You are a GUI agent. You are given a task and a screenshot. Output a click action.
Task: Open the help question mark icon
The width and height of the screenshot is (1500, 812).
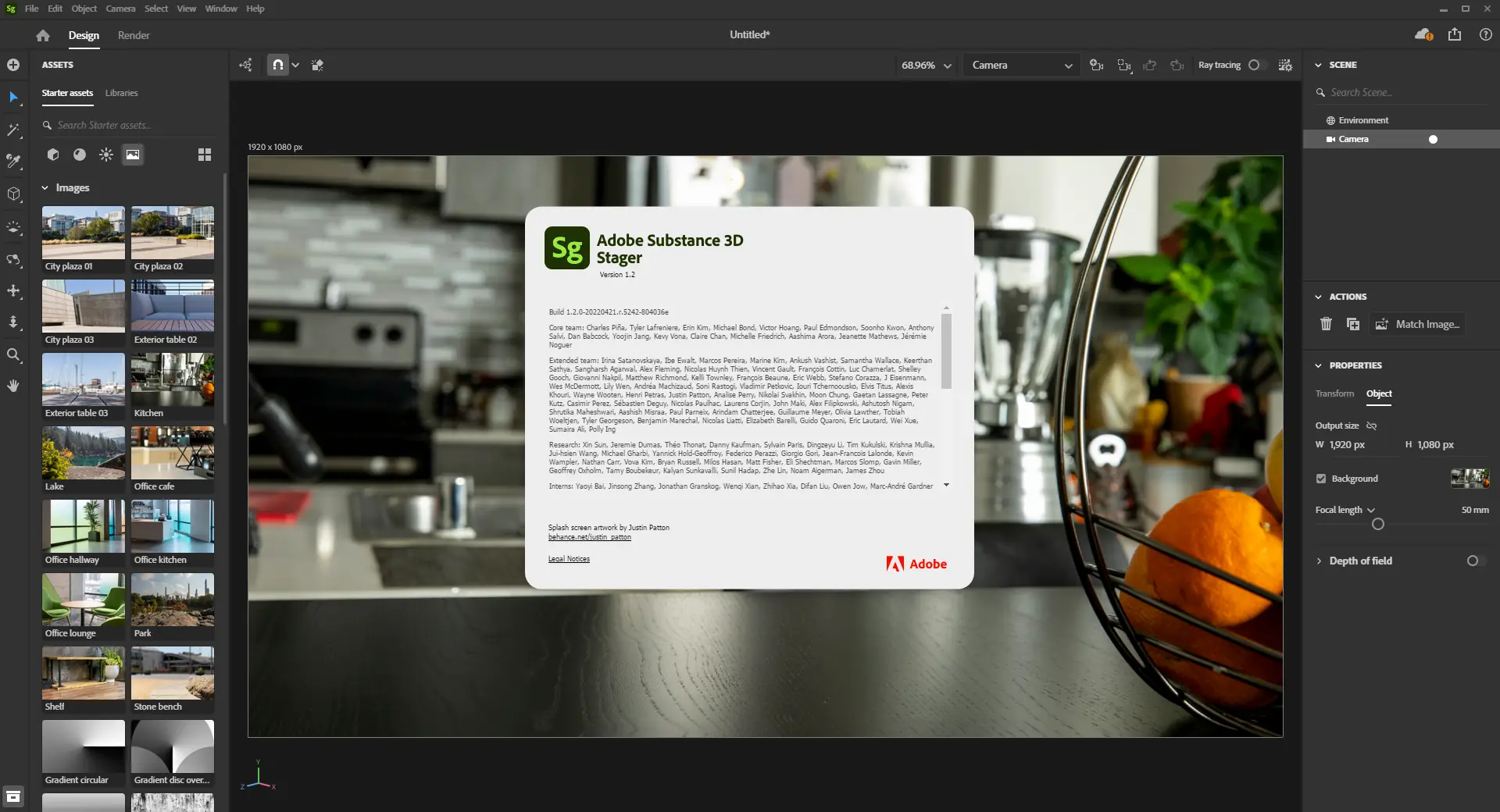point(1486,34)
